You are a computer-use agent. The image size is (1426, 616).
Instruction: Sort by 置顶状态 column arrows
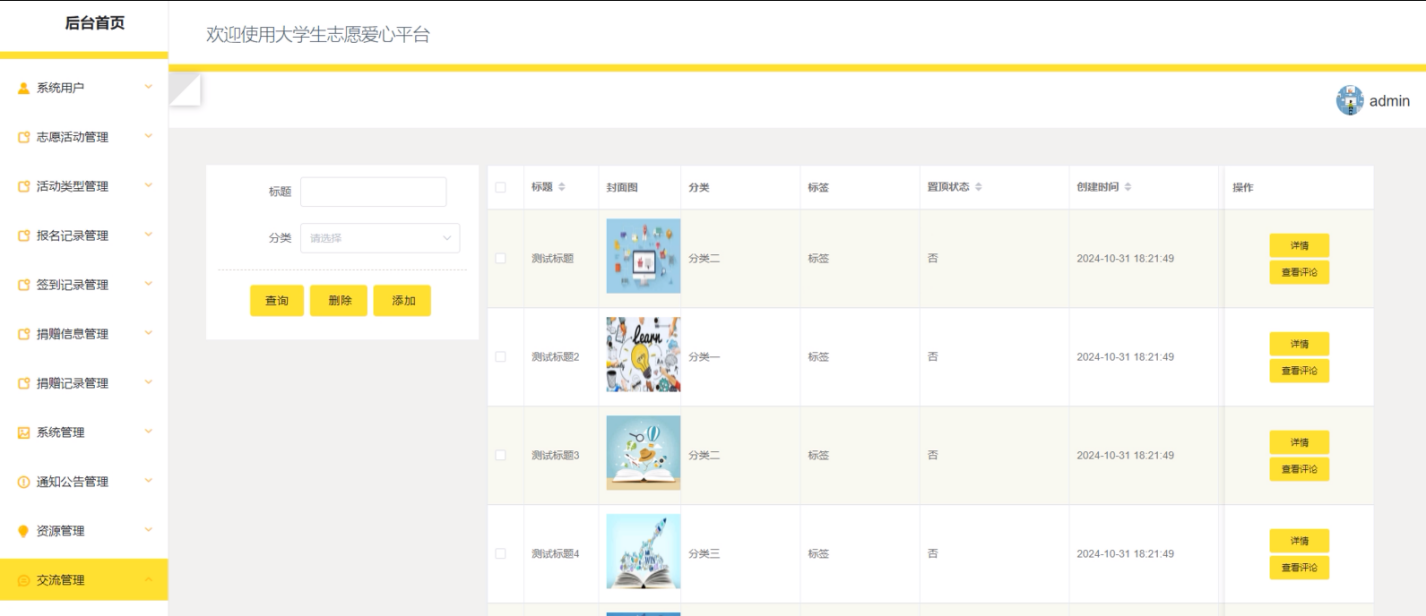978,187
